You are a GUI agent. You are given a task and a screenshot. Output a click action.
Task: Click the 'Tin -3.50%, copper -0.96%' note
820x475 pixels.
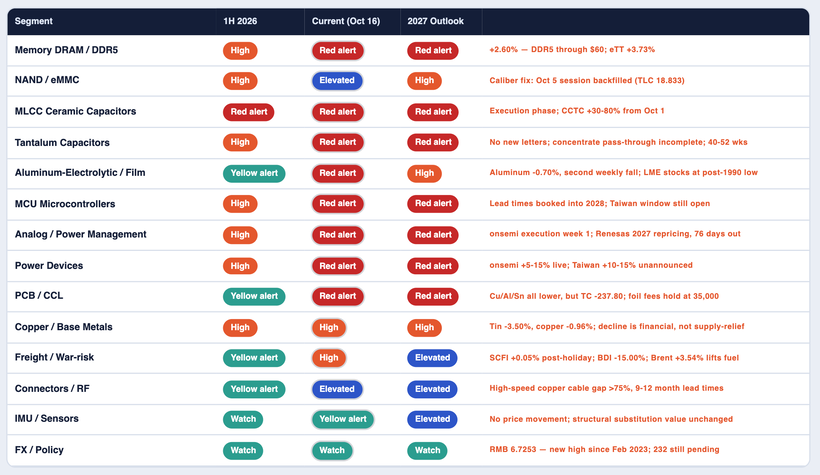coord(617,326)
